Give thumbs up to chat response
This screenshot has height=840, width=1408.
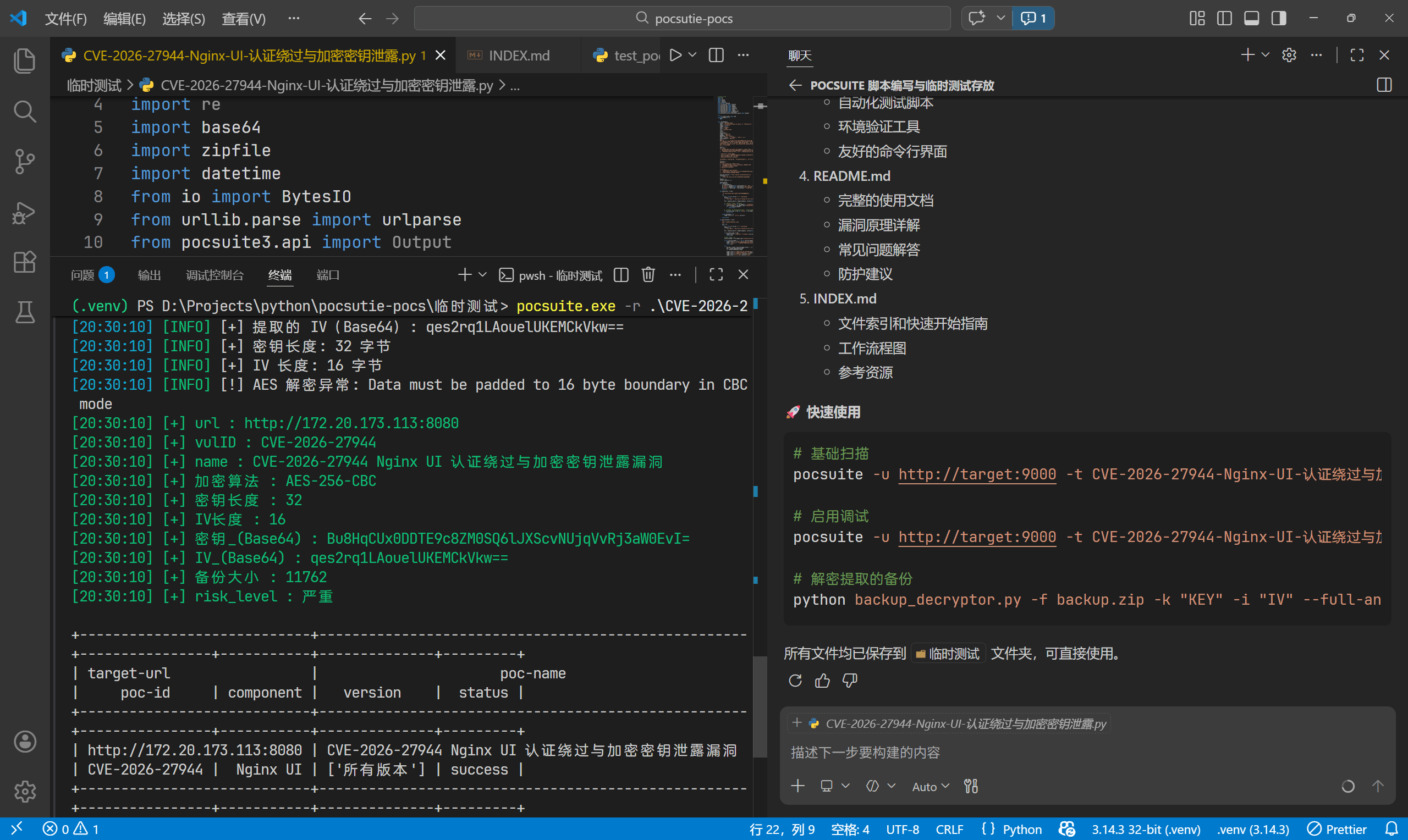pyautogui.click(x=822, y=681)
